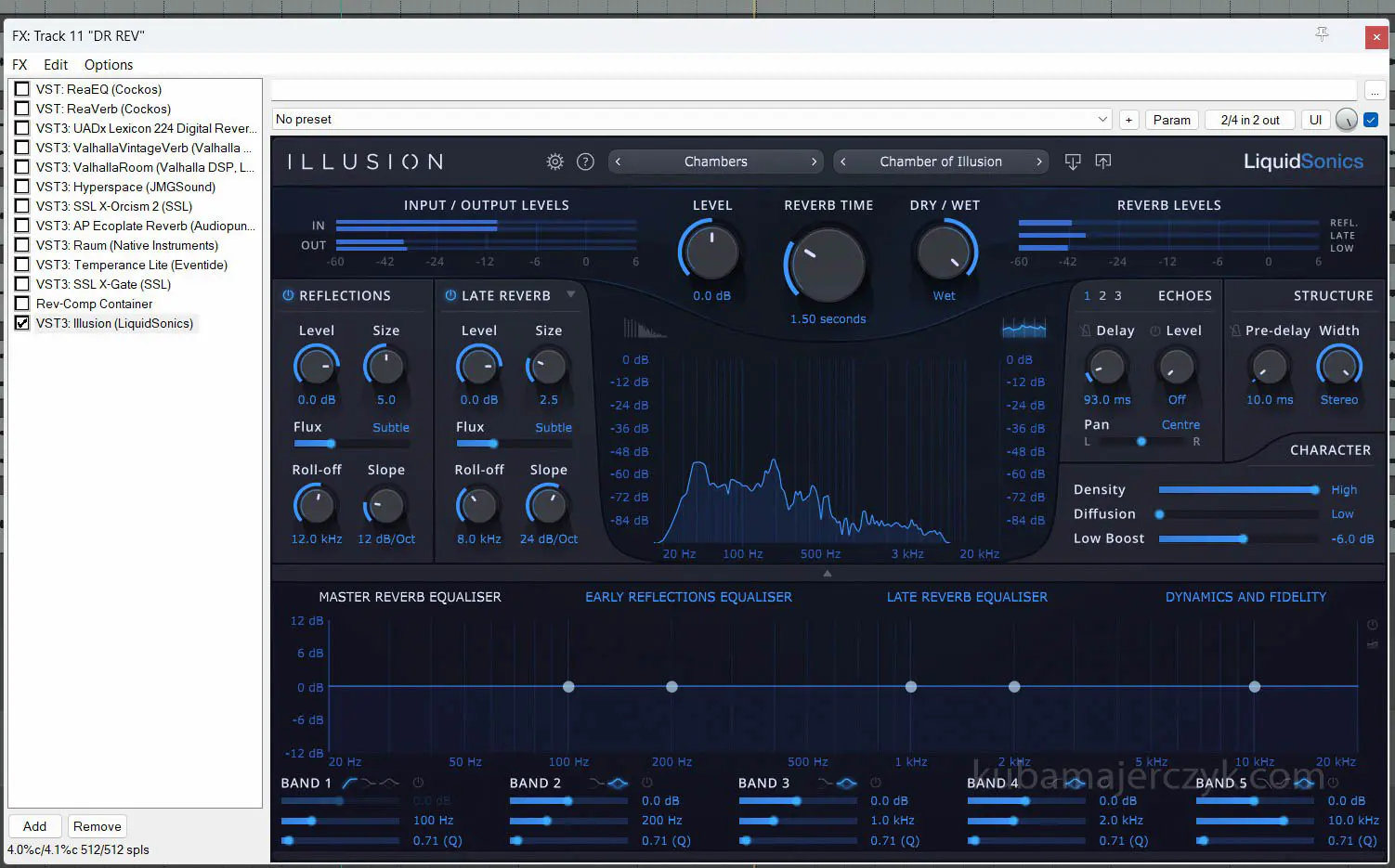Open the No preset dropdown
The image size is (1395, 868).
[x=1102, y=120]
